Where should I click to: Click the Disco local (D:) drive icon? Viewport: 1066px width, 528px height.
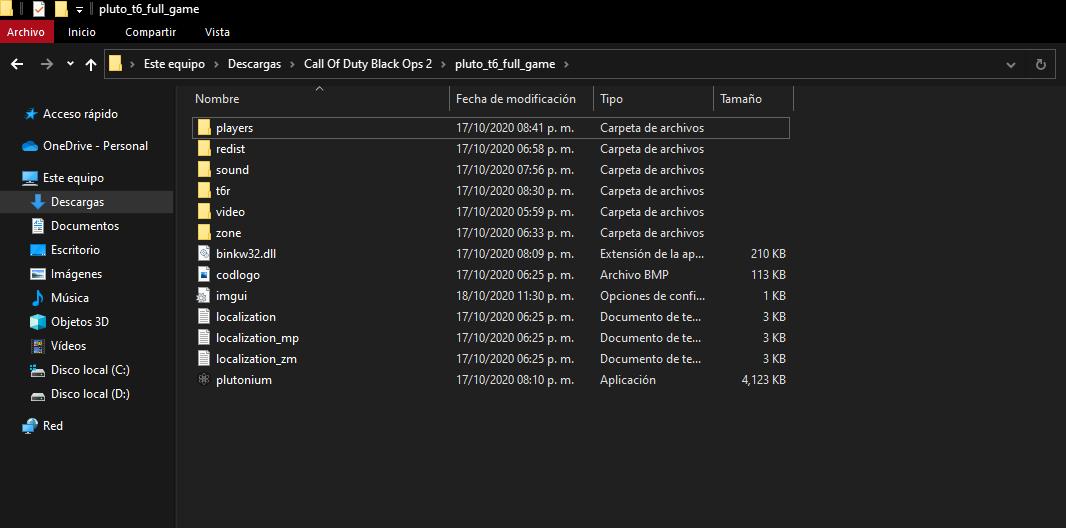38,395
